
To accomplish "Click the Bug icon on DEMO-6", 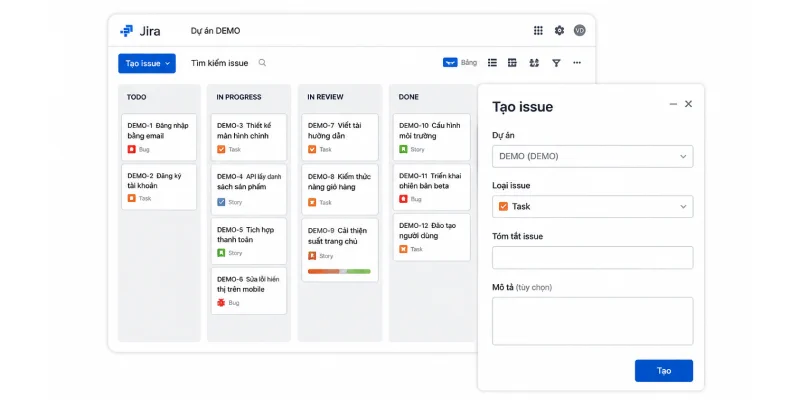I will (221, 303).
